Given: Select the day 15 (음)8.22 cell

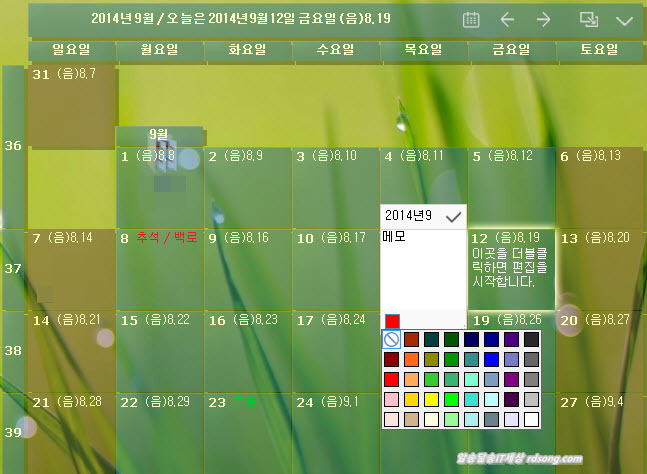Looking at the screenshot, I should (x=160, y=351).
